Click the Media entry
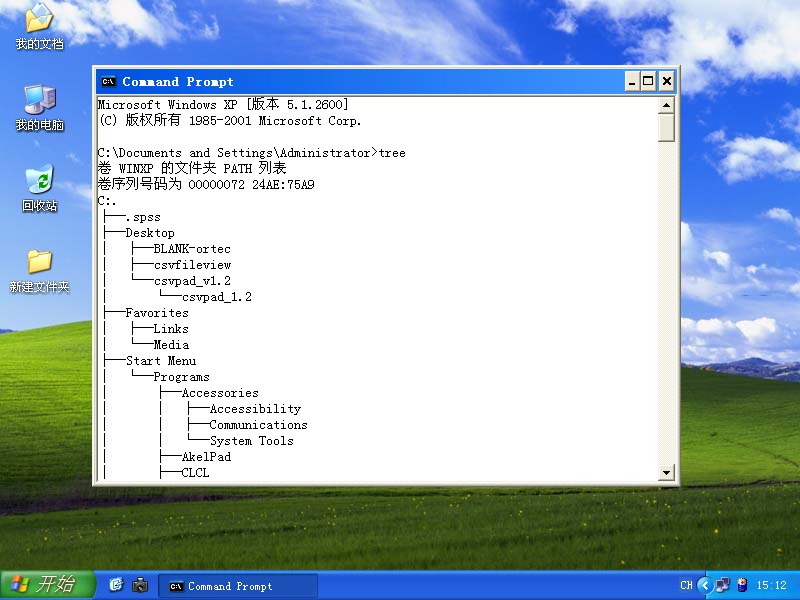800x600 pixels. 171,345
